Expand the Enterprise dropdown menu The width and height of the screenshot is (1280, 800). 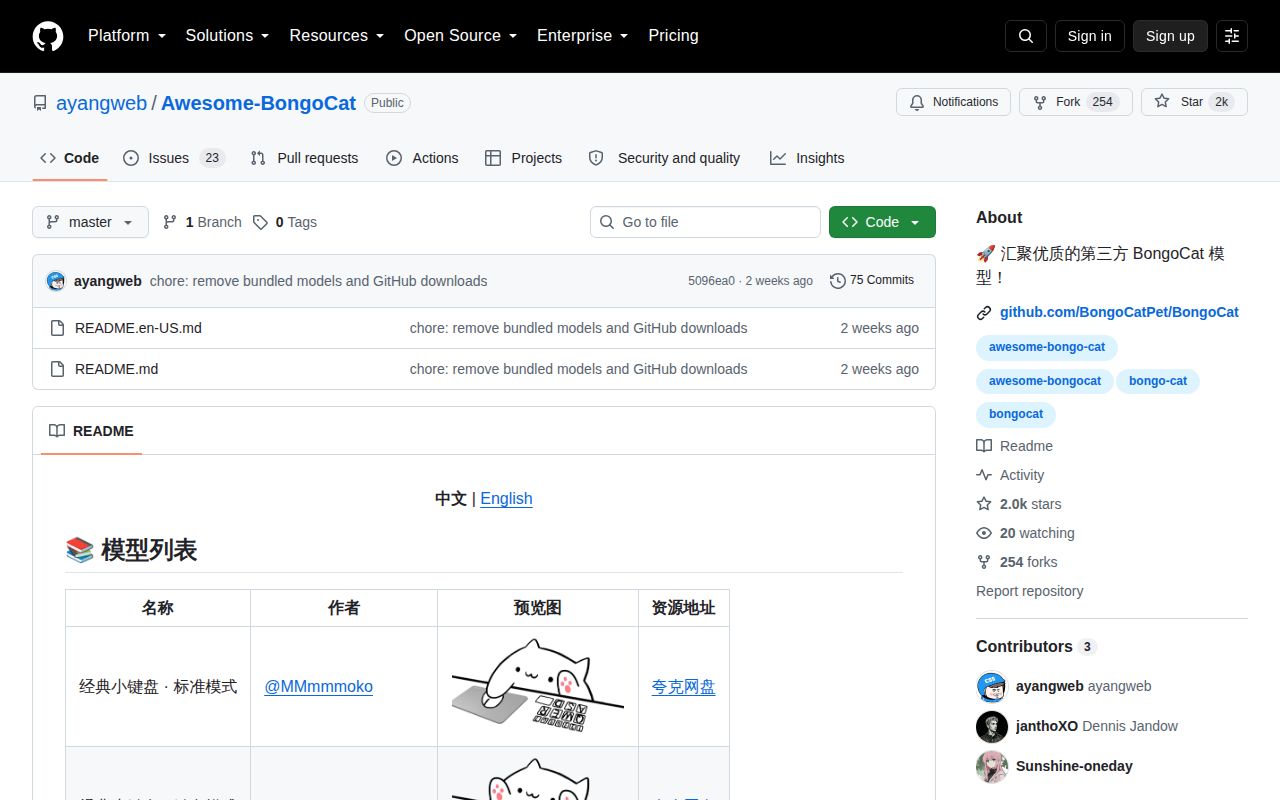click(x=583, y=36)
